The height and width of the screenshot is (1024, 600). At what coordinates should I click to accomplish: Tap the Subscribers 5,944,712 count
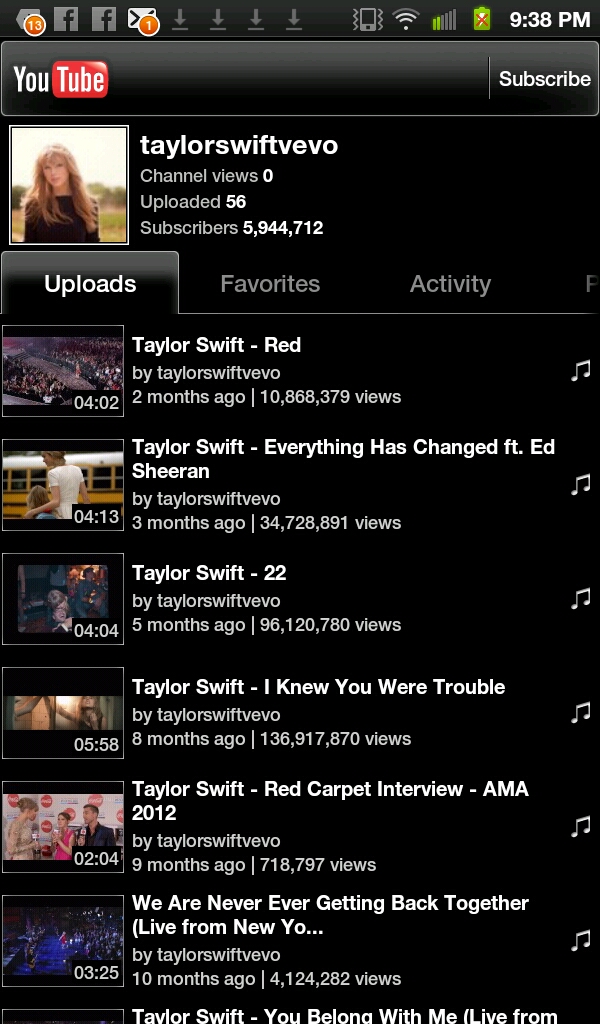point(232,228)
